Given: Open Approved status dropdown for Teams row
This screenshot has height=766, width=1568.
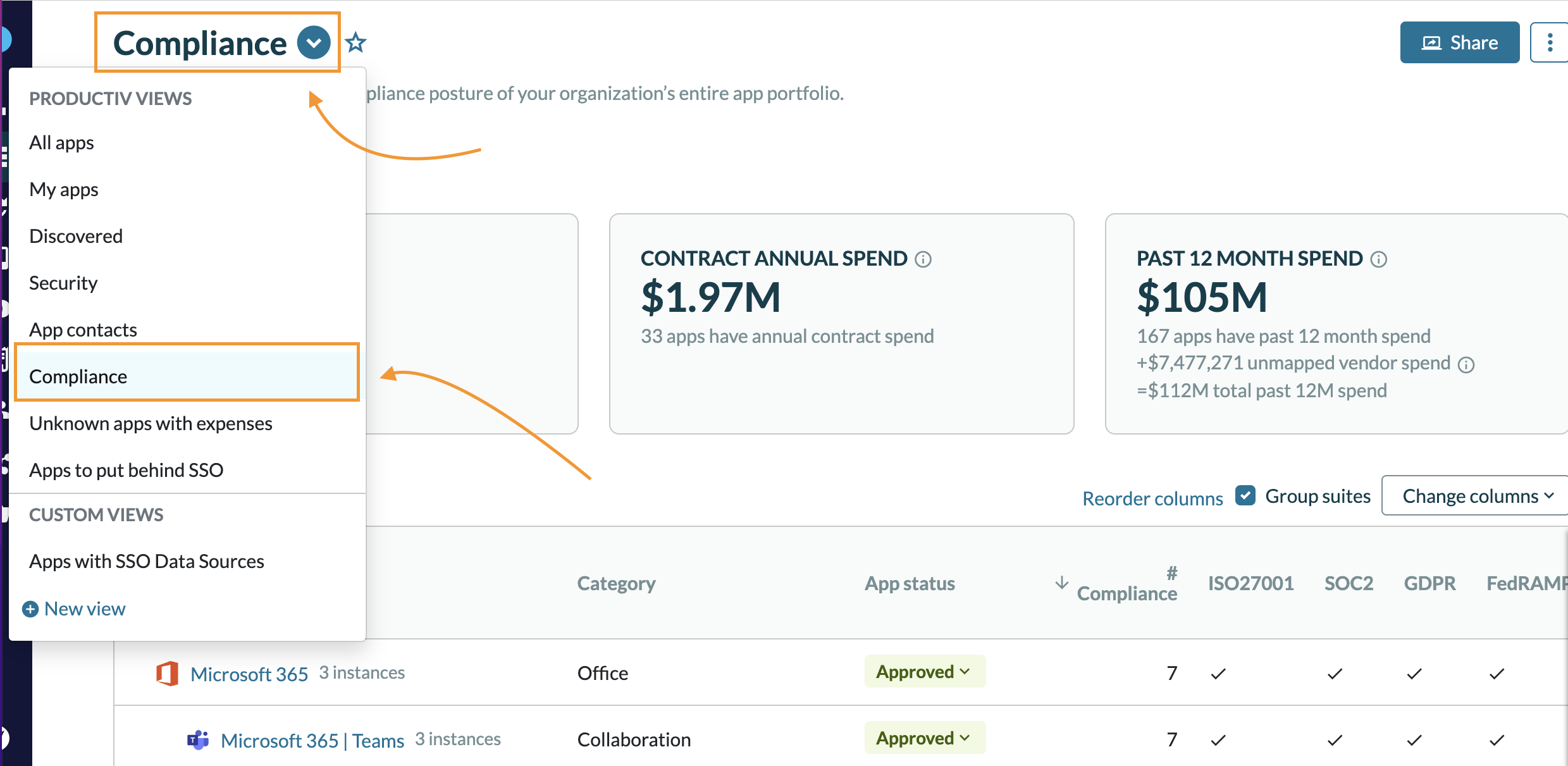Looking at the screenshot, I should [x=924, y=738].
